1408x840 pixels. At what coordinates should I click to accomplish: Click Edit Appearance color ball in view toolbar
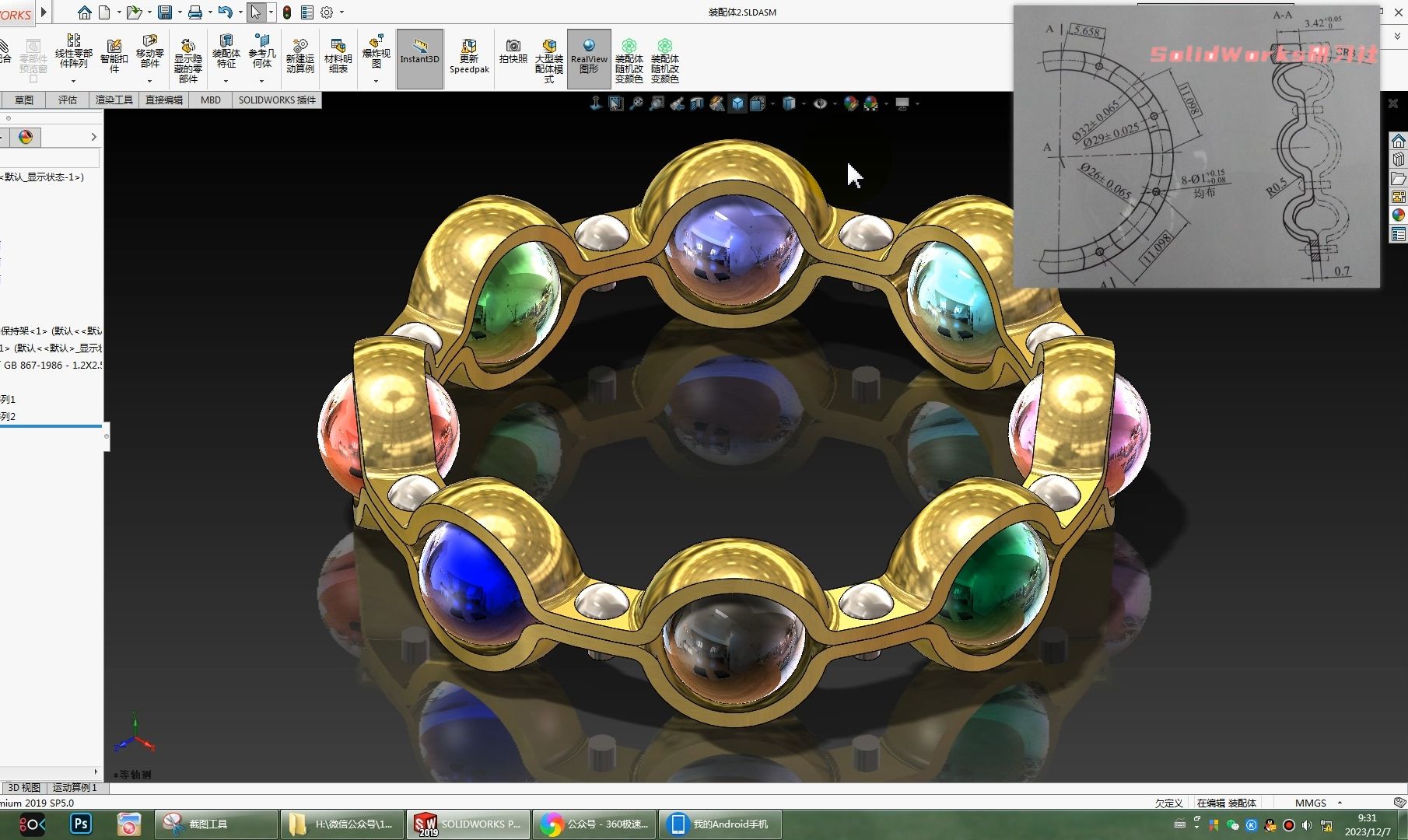tap(850, 103)
